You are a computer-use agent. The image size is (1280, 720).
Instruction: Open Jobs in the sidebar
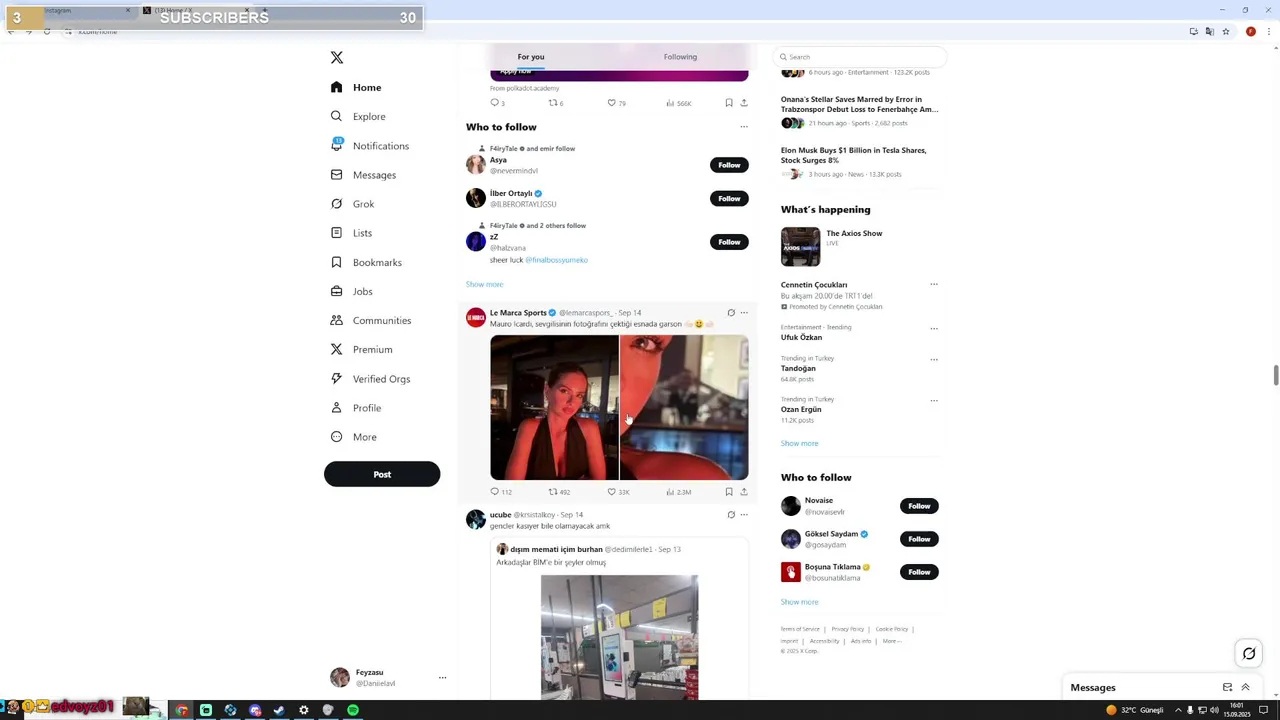[351, 291]
